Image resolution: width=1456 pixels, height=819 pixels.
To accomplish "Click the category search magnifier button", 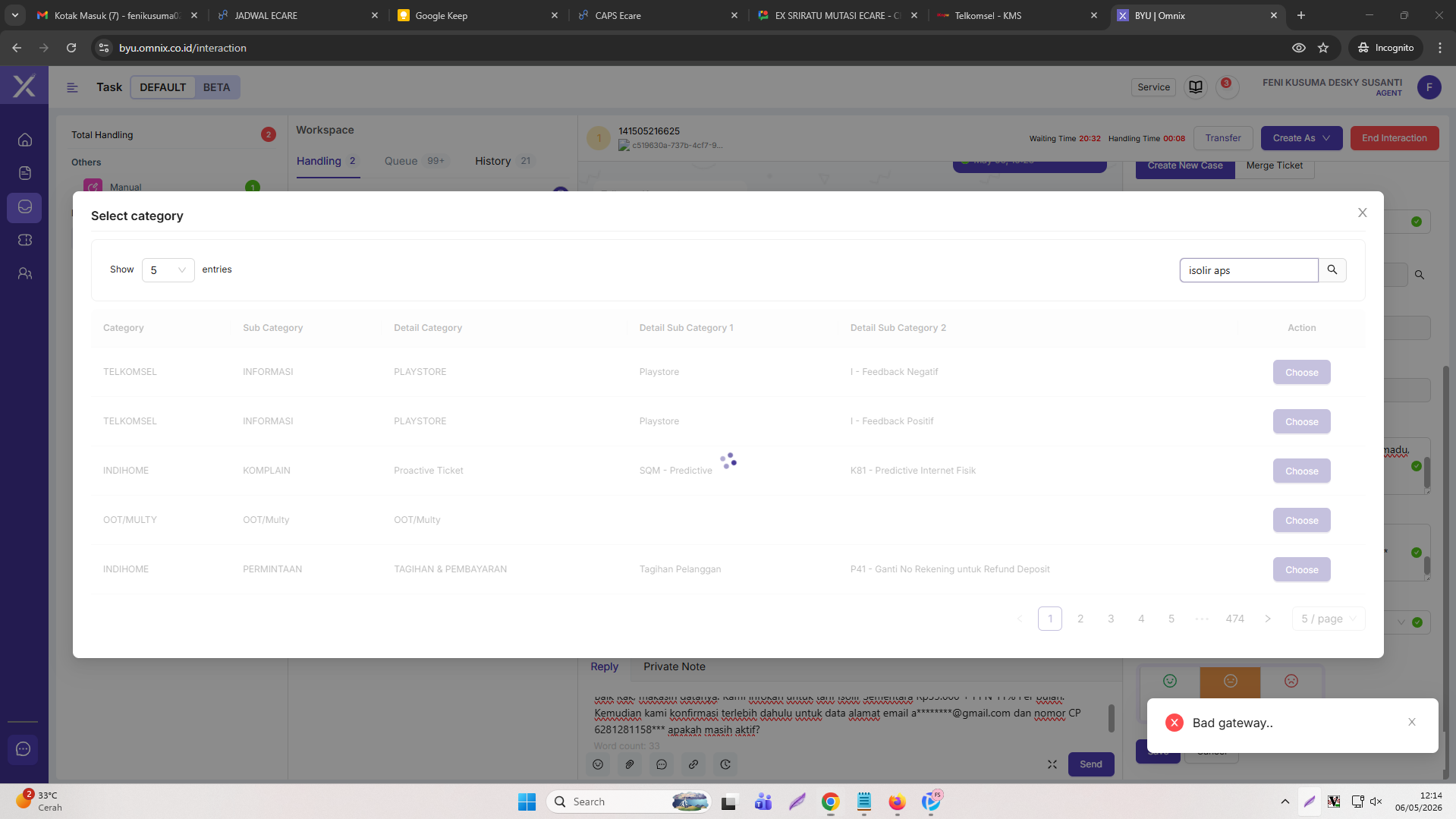I will [x=1332, y=270].
